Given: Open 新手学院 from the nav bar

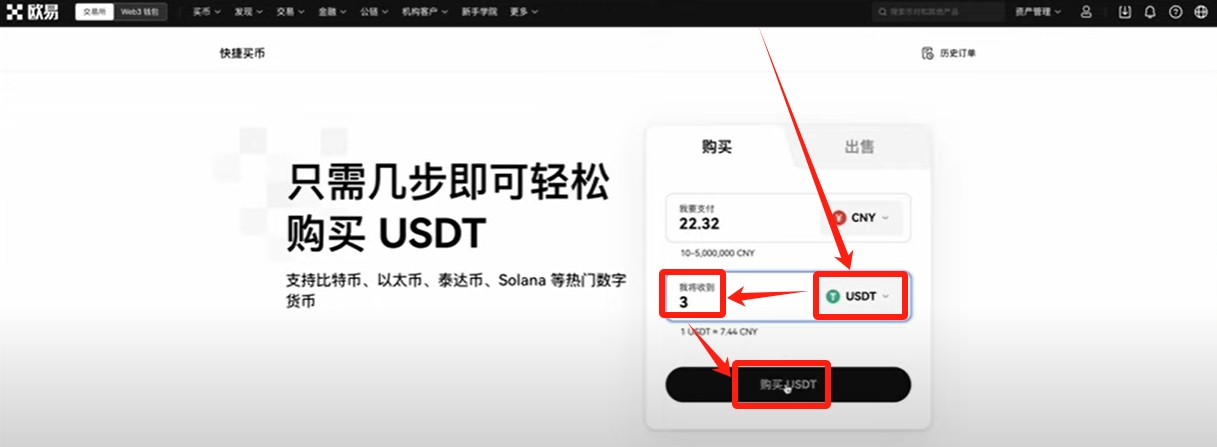Looking at the screenshot, I should 477,12.
